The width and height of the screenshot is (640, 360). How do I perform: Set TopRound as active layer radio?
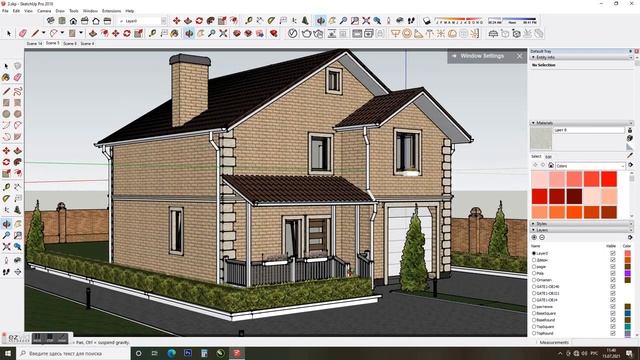[x=534, y=333]
